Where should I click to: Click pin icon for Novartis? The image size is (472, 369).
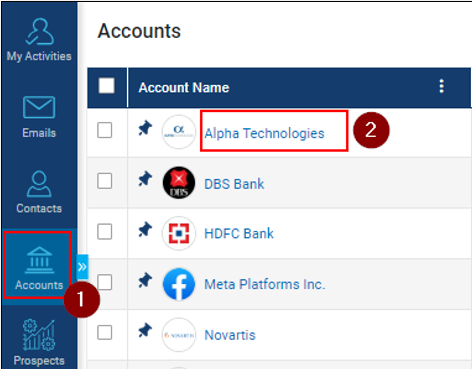pos(145,330)
